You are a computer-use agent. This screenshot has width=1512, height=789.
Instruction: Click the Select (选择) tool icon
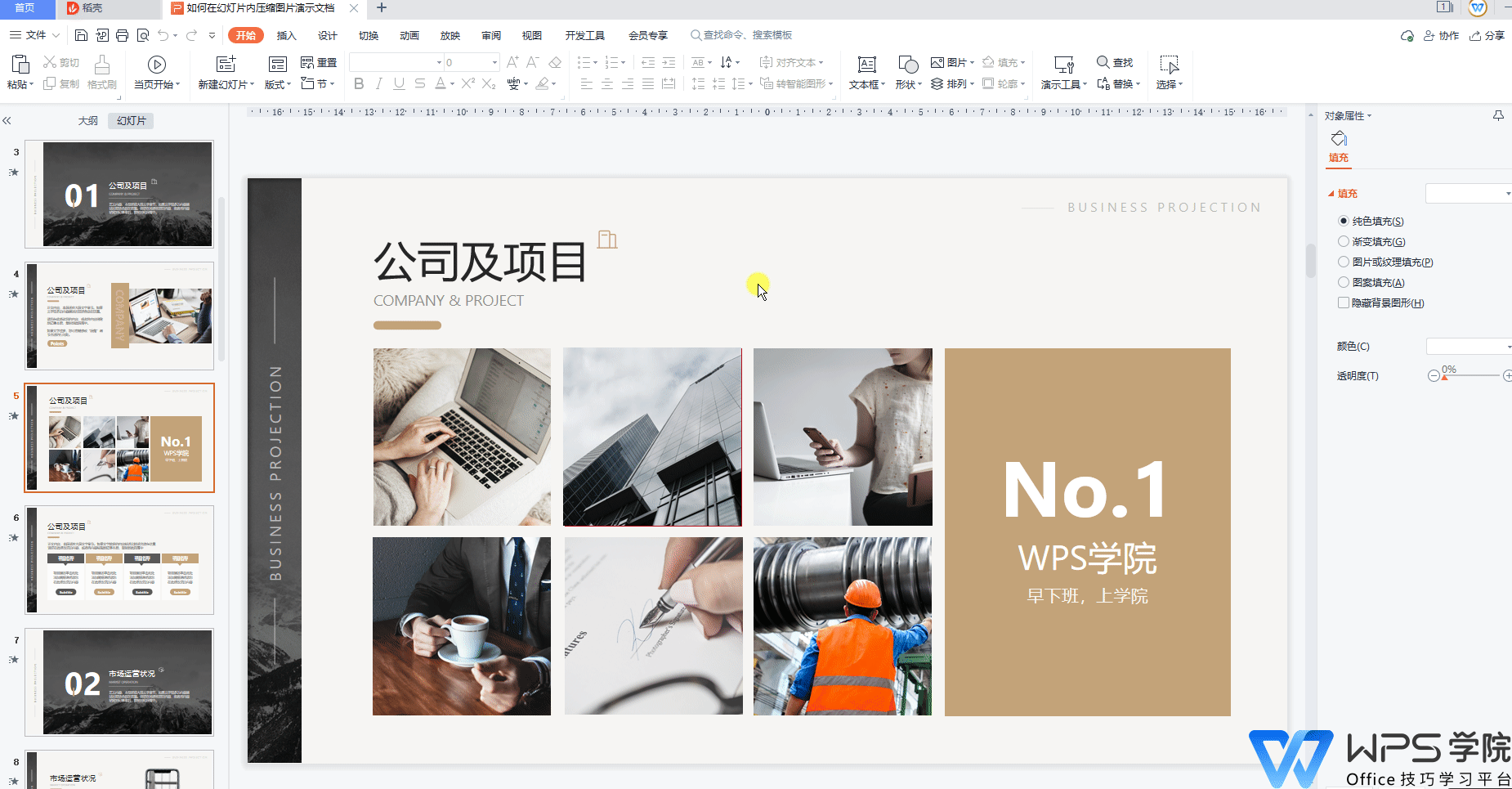[1170, 65]
